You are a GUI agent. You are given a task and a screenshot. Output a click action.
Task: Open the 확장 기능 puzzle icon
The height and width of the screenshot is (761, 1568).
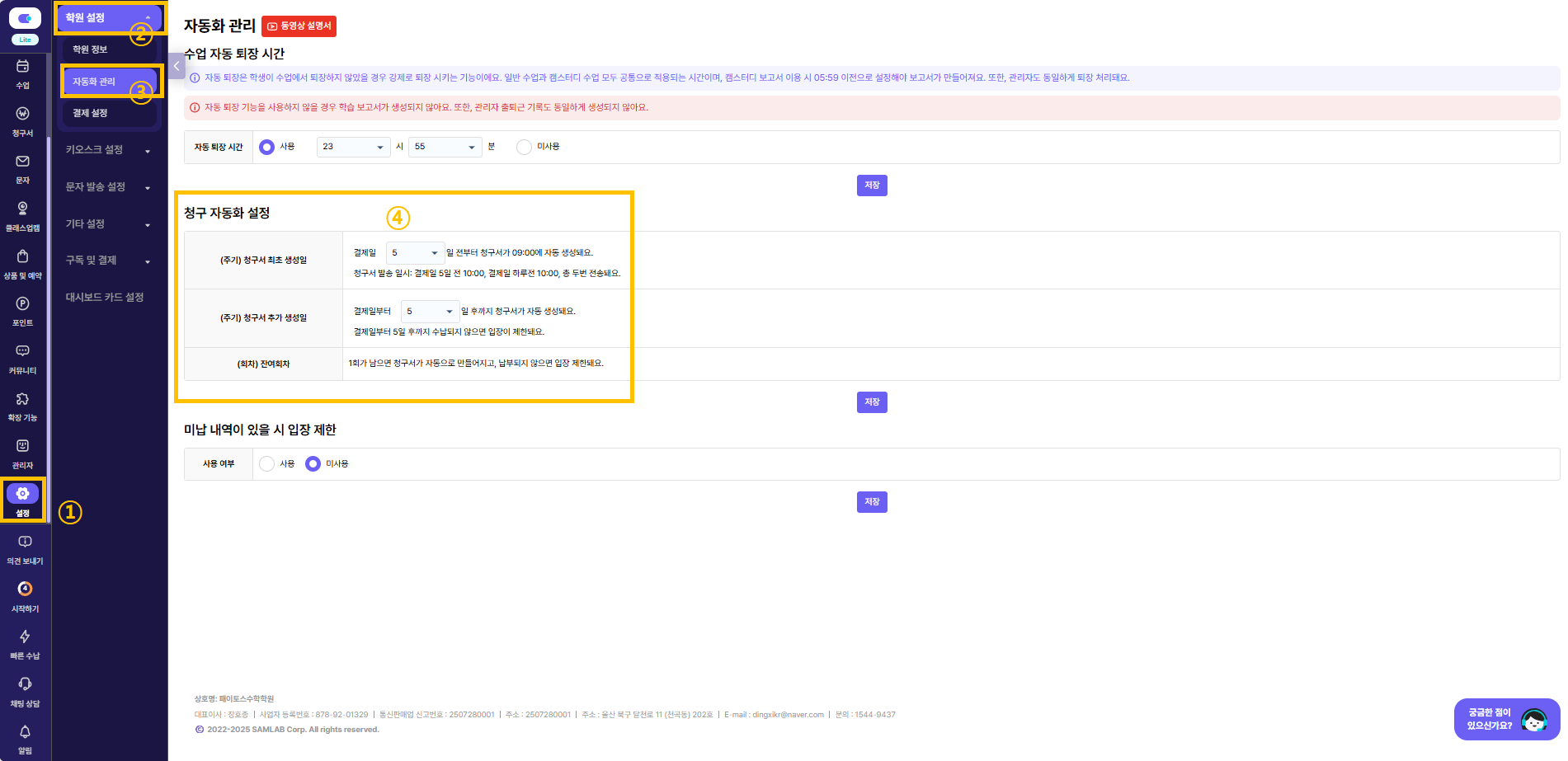tap(22, 399)
